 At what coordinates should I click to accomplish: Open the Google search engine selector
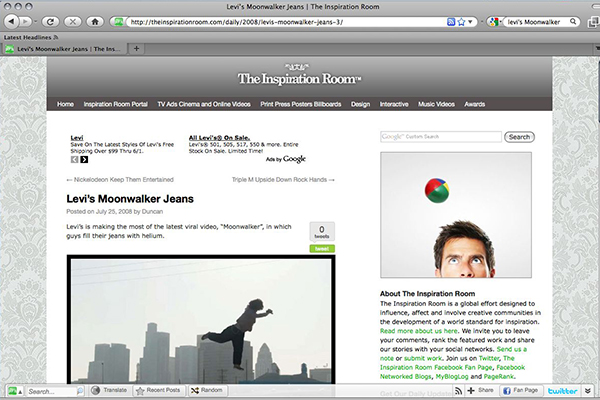[x=494, y=22]
